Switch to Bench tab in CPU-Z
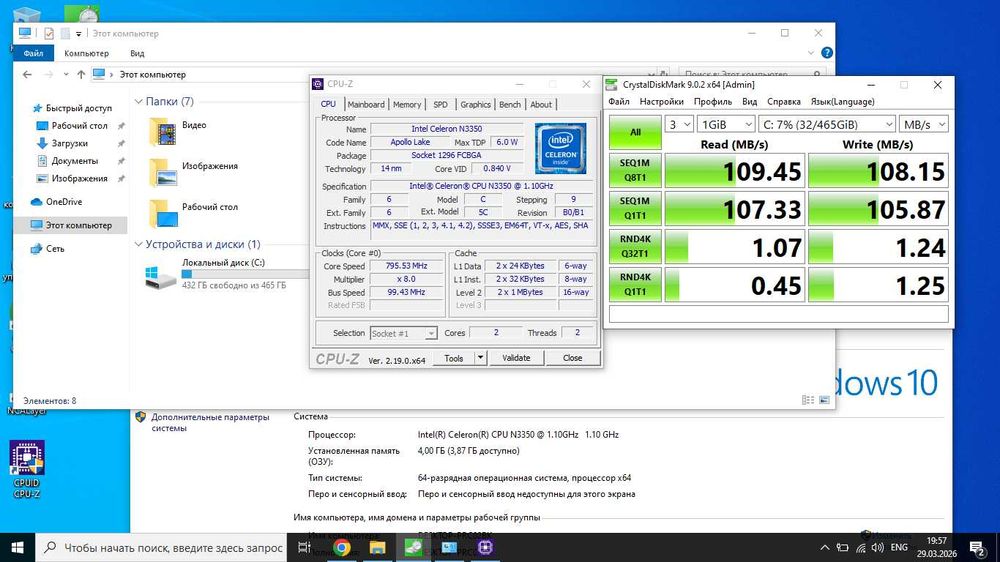Viewport: 1000px width, 562px height. point(510,105)
